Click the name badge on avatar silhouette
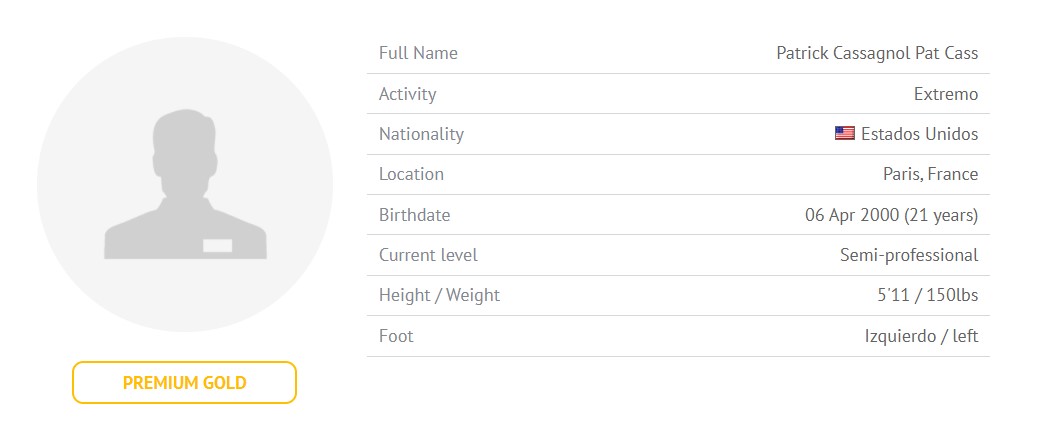This screenshot has width=1064, height=442. (x=218, y=246)
